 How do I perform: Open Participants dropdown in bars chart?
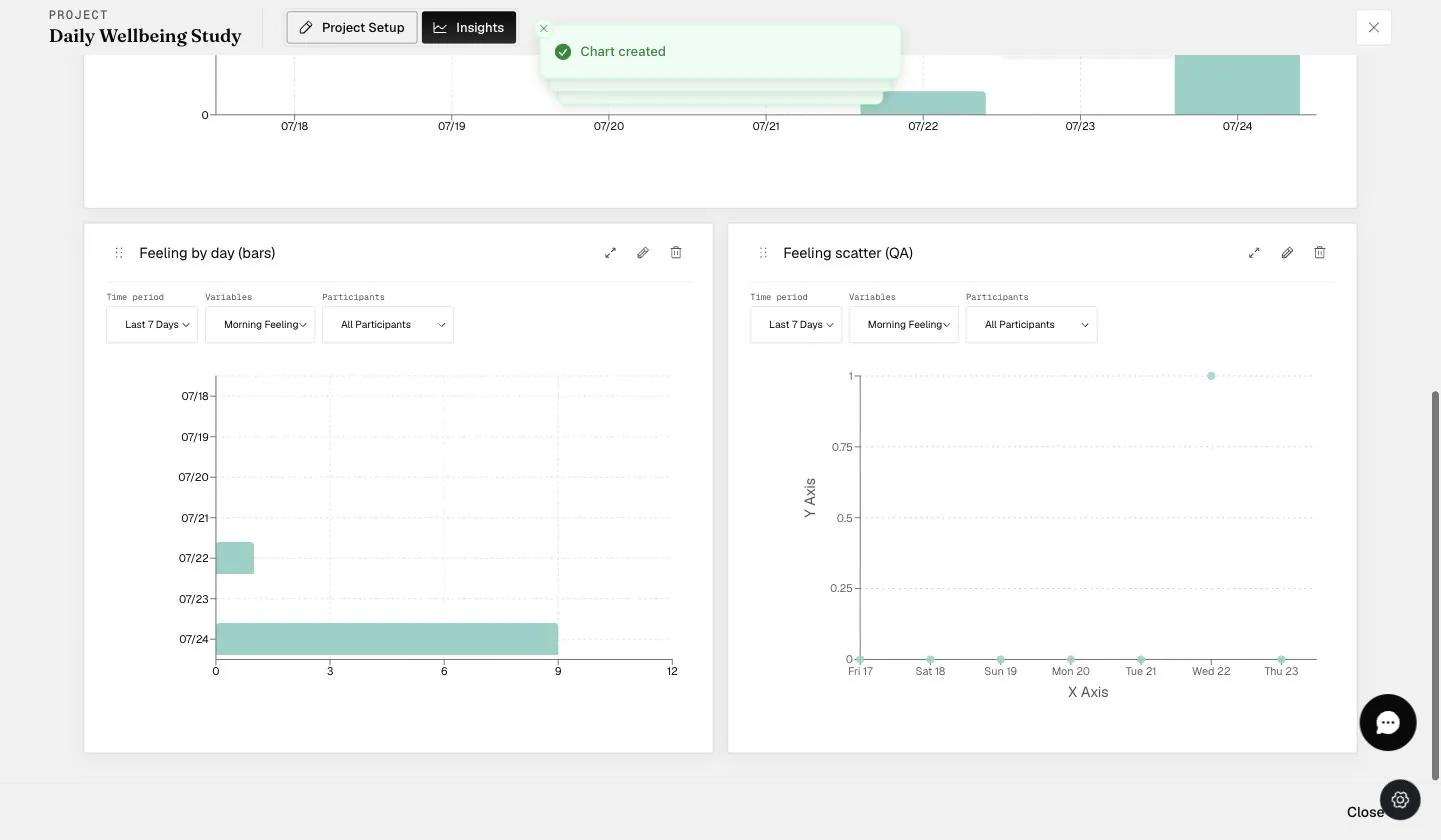(388, 325)
